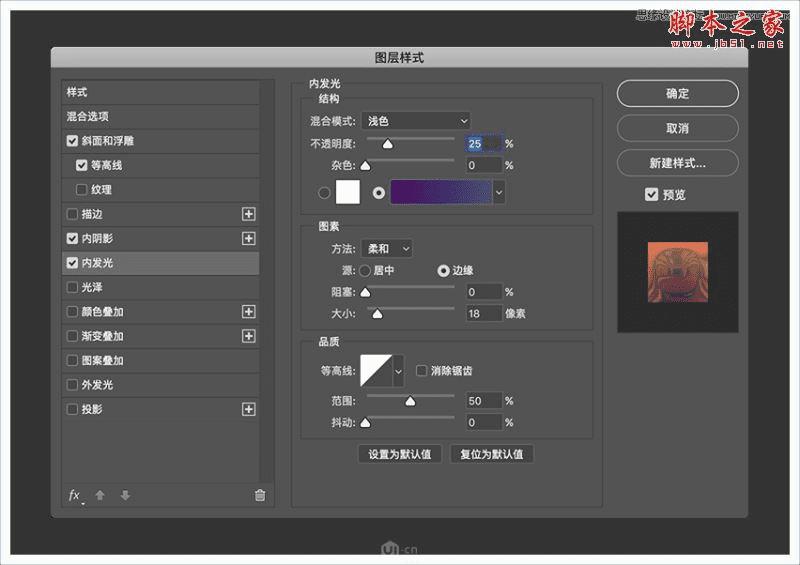Click the white glow color swatch

click(x=347, y=192)
